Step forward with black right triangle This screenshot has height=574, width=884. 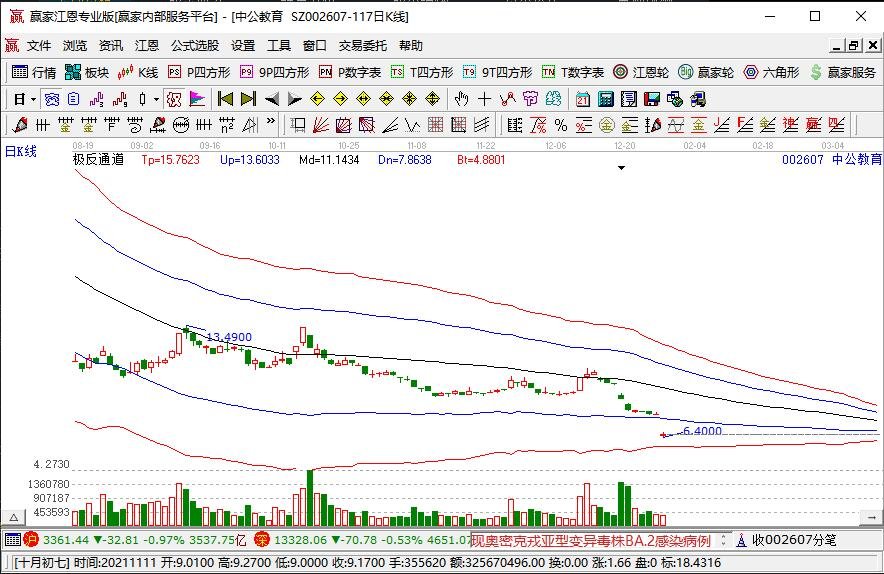click(x=295, y=100)
